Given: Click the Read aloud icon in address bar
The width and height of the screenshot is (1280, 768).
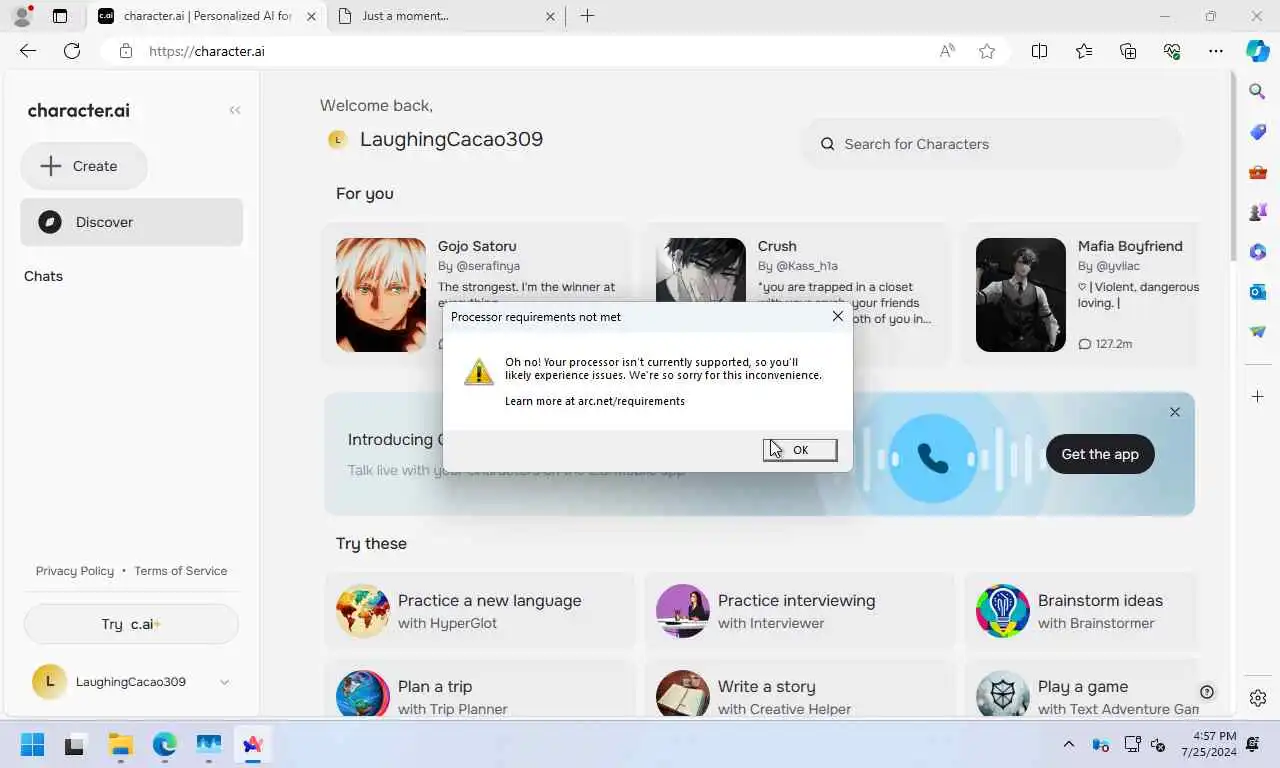Looking at the screenshot, I should click(947, 51).
